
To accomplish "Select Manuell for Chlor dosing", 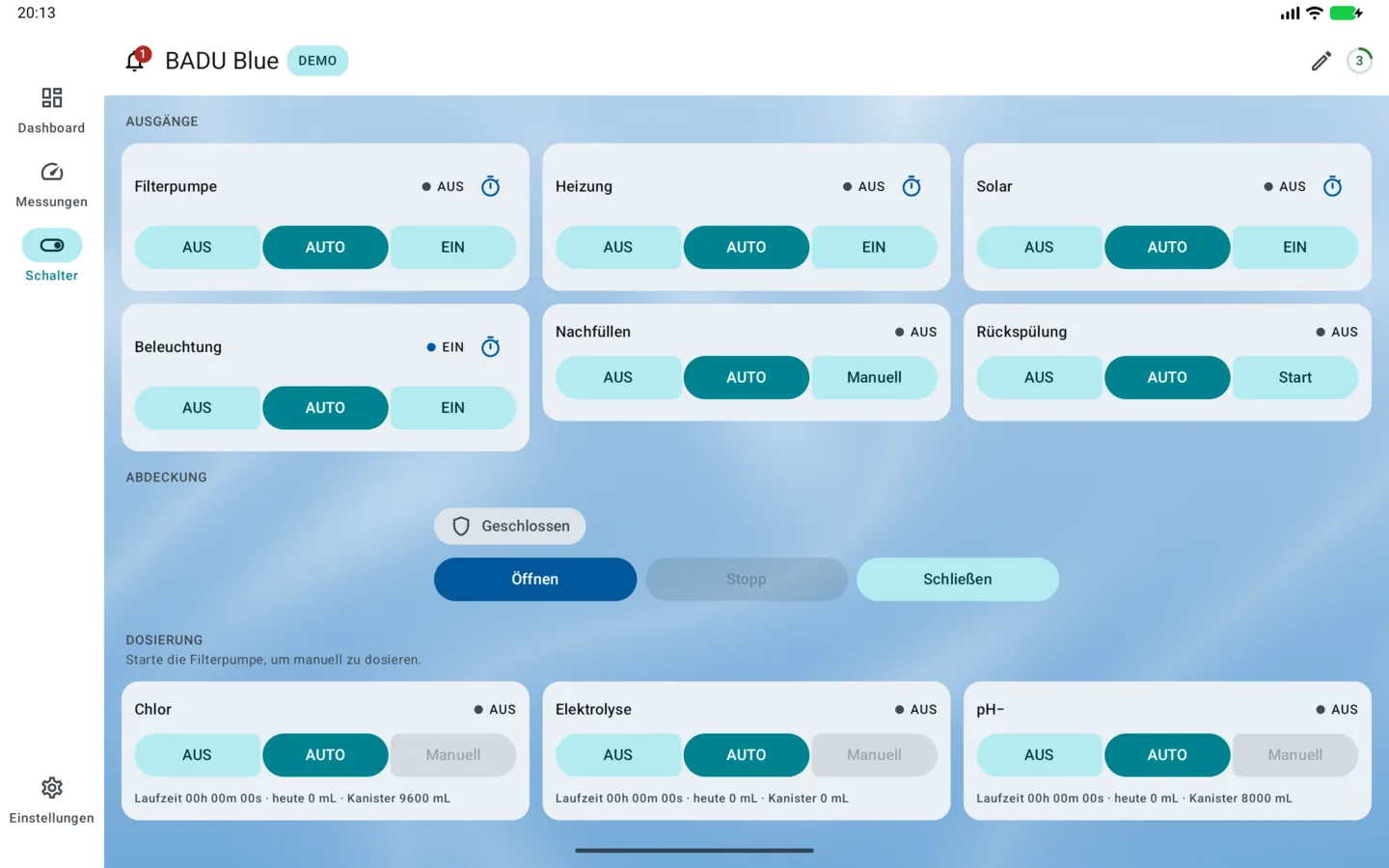I will (x=452, y=755).
